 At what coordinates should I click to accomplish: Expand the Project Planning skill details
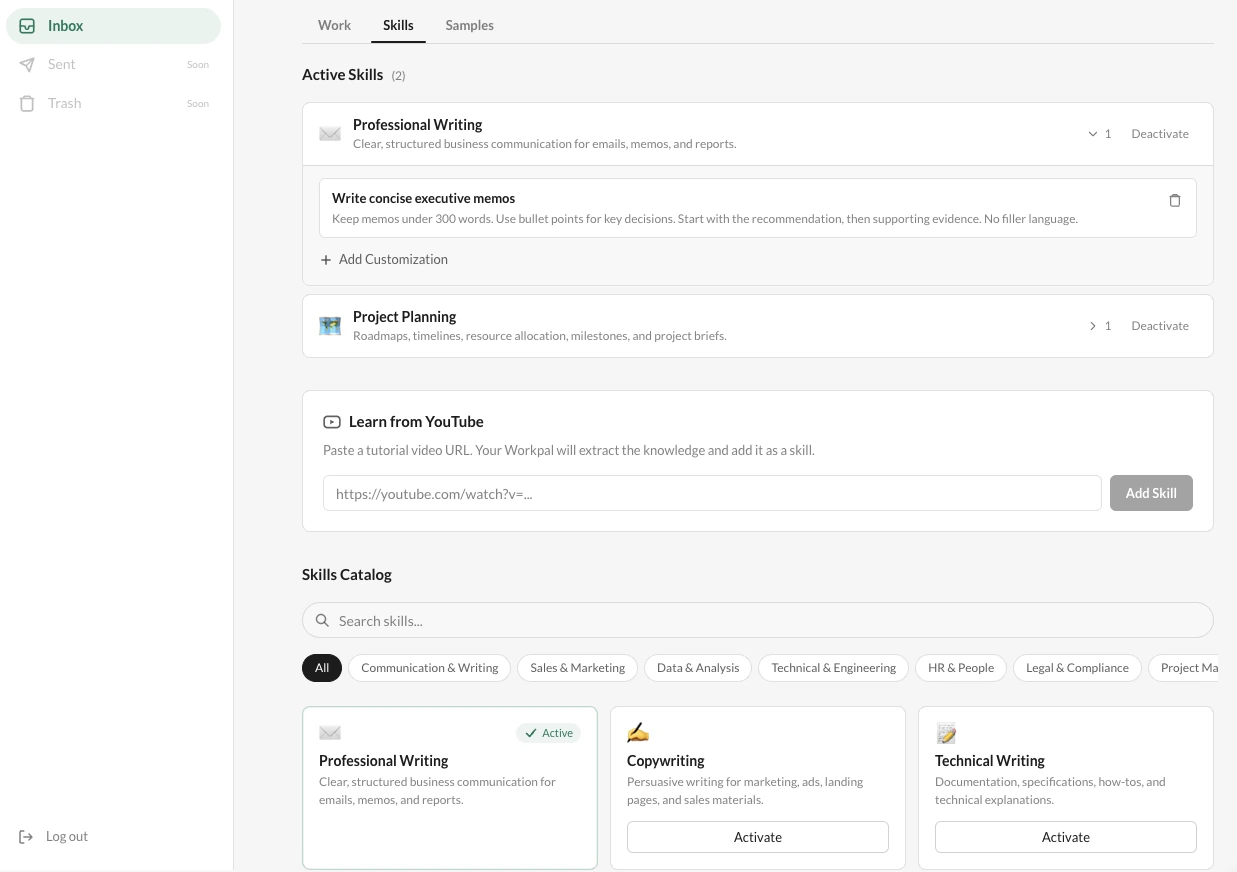[1092, 325]
